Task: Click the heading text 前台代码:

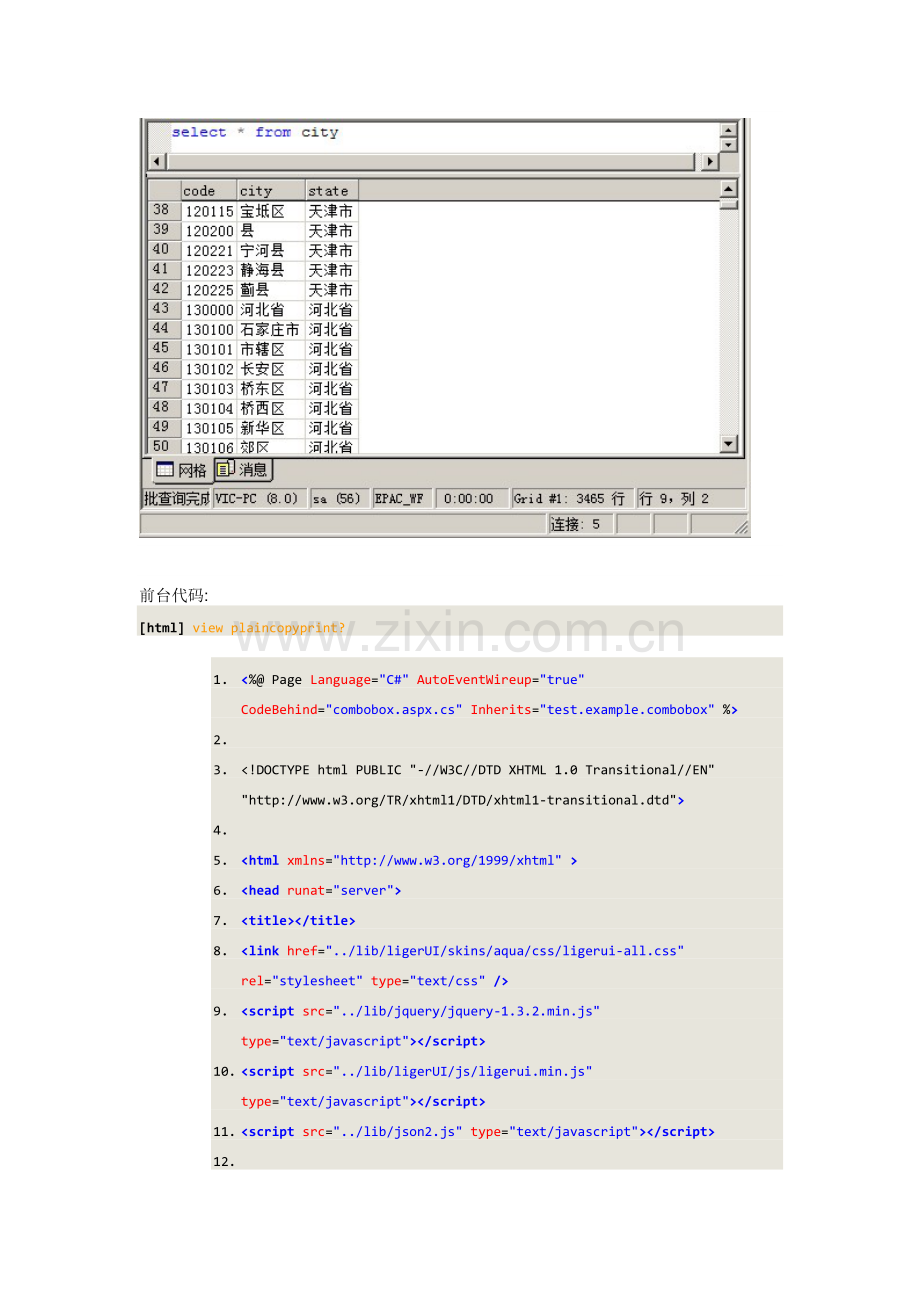Action: tap(174, 596)
